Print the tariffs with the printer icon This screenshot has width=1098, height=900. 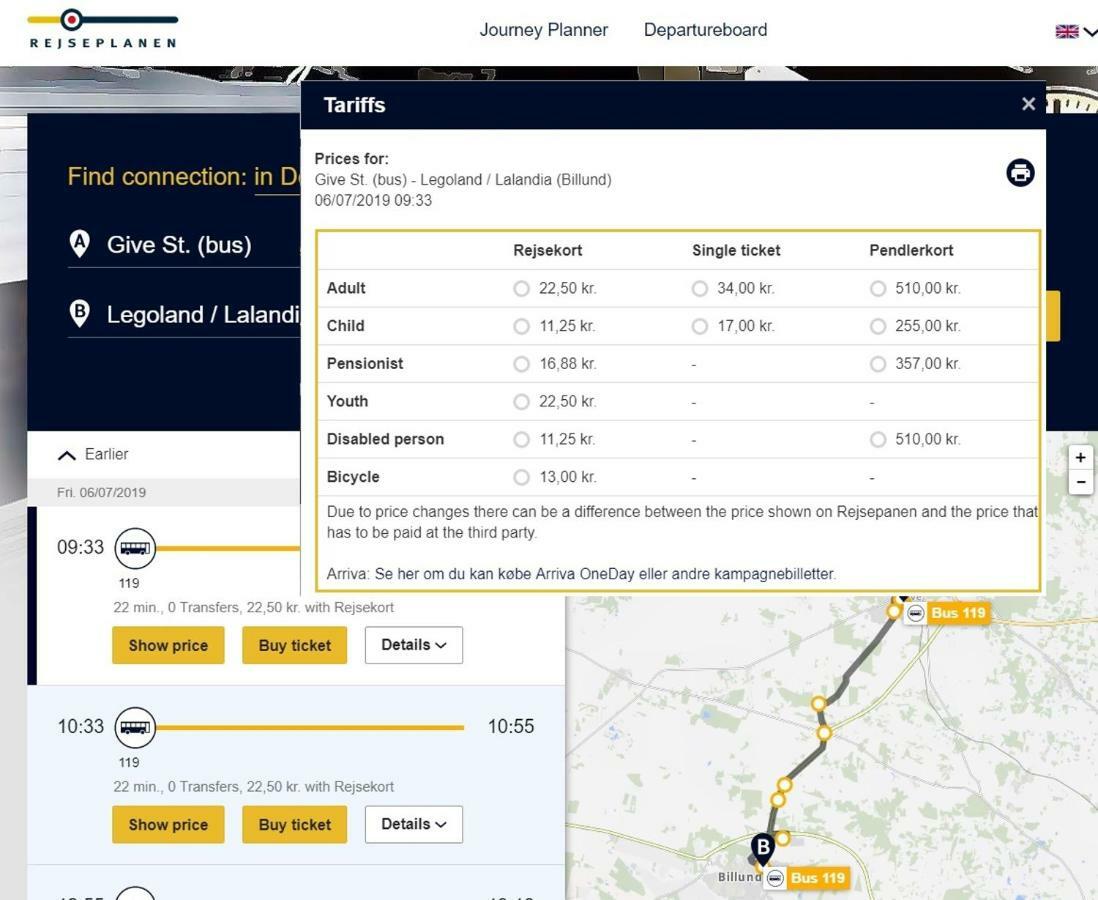(1020, 172)
